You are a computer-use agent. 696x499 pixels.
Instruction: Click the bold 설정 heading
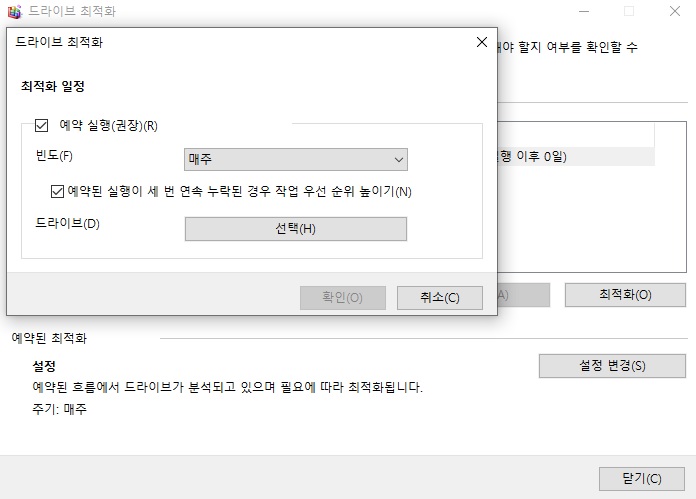pyautogui.click(x=44, y=366)
